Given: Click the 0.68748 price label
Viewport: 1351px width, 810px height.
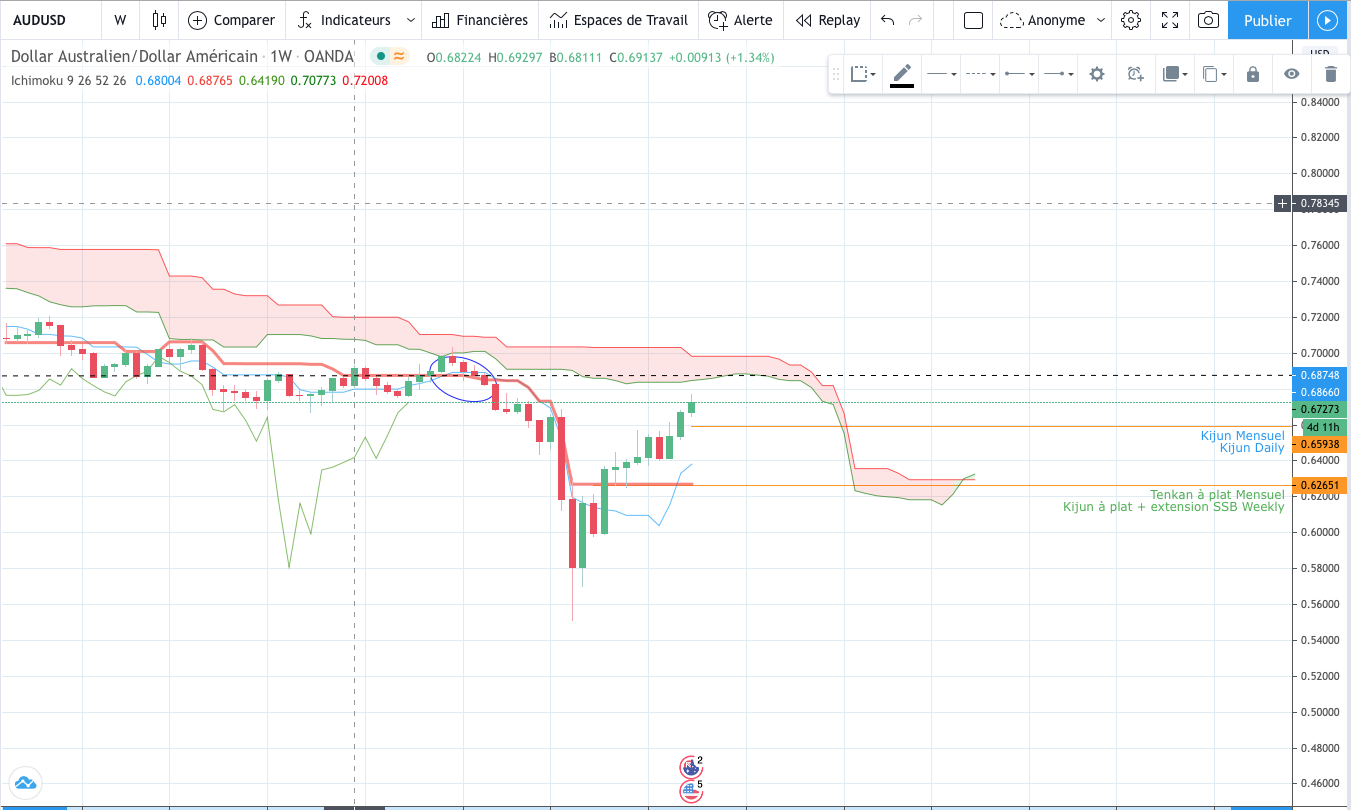Looking at the screenshot, I should click(x=1320, y=375).
